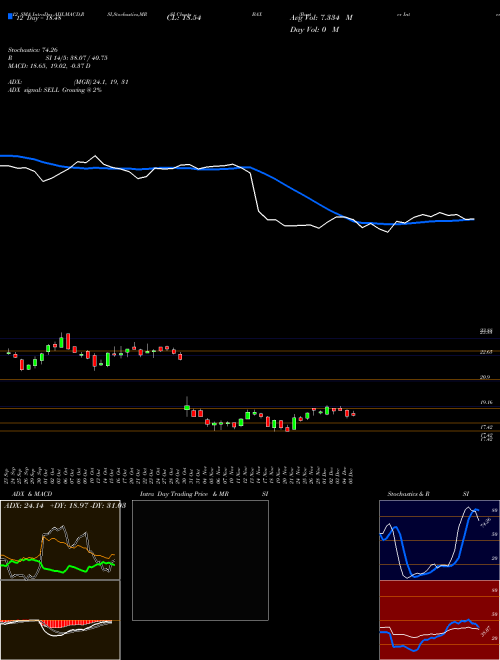Click the white closing price line in main chart
Screen dimensions: 500x660
point(255,192)
